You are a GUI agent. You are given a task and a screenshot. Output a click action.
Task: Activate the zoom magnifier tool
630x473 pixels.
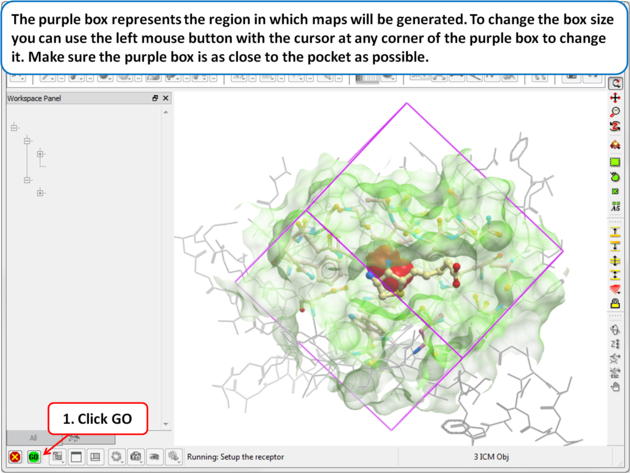pyautogui.click(x=616, y=113)
